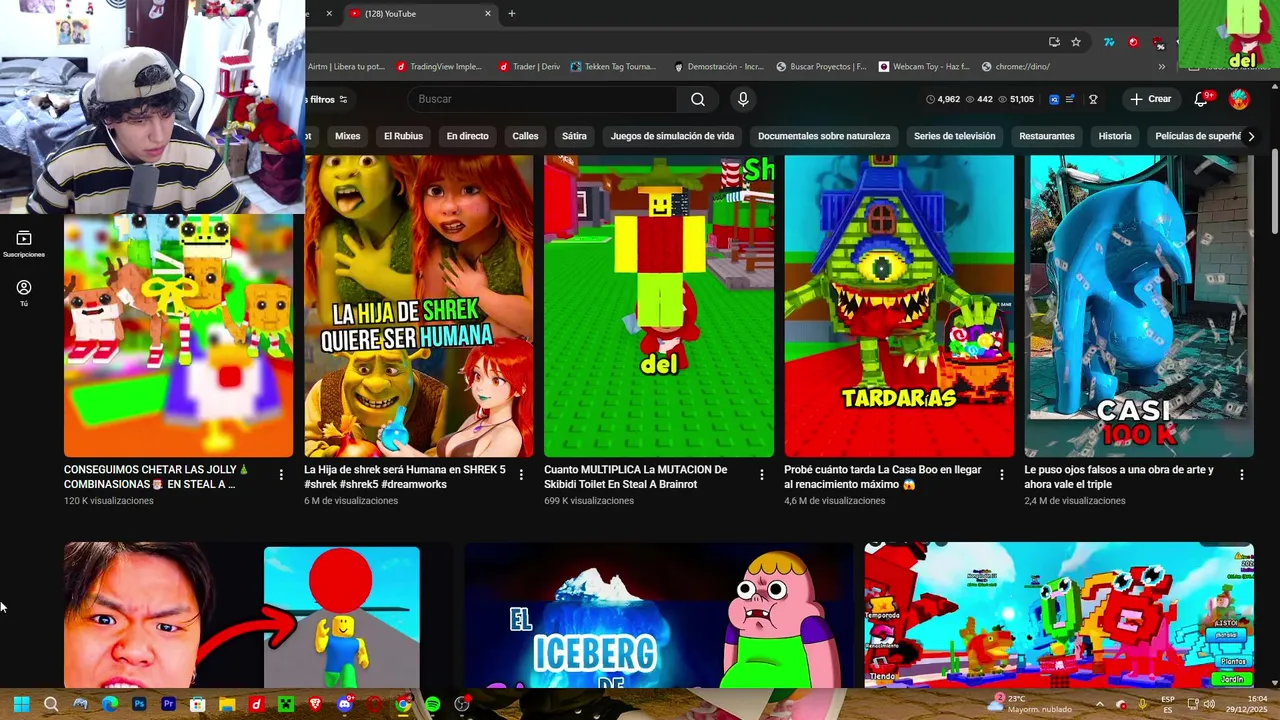The height and width of the screenshot is (720, 1280).
Task: Open the TARDARÍAS Casa Boo thumbnail
Action: [x=899, y=305]
